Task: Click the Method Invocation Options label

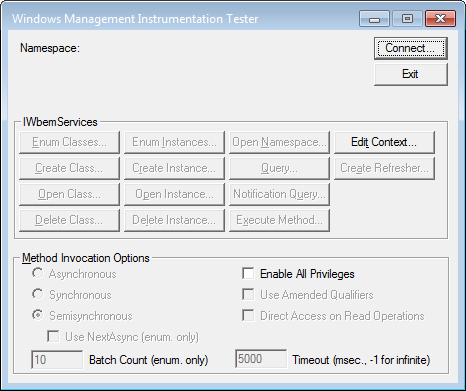Action: pyautogui.click(x=86, y=258)
